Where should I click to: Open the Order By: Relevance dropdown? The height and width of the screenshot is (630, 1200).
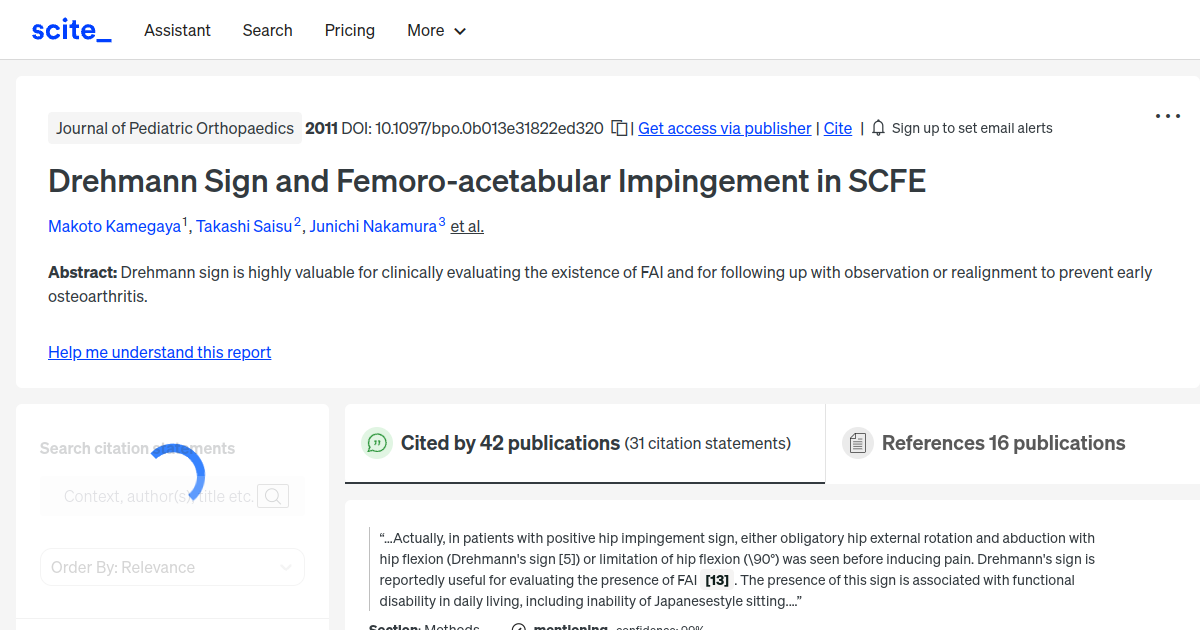(172, 567)
